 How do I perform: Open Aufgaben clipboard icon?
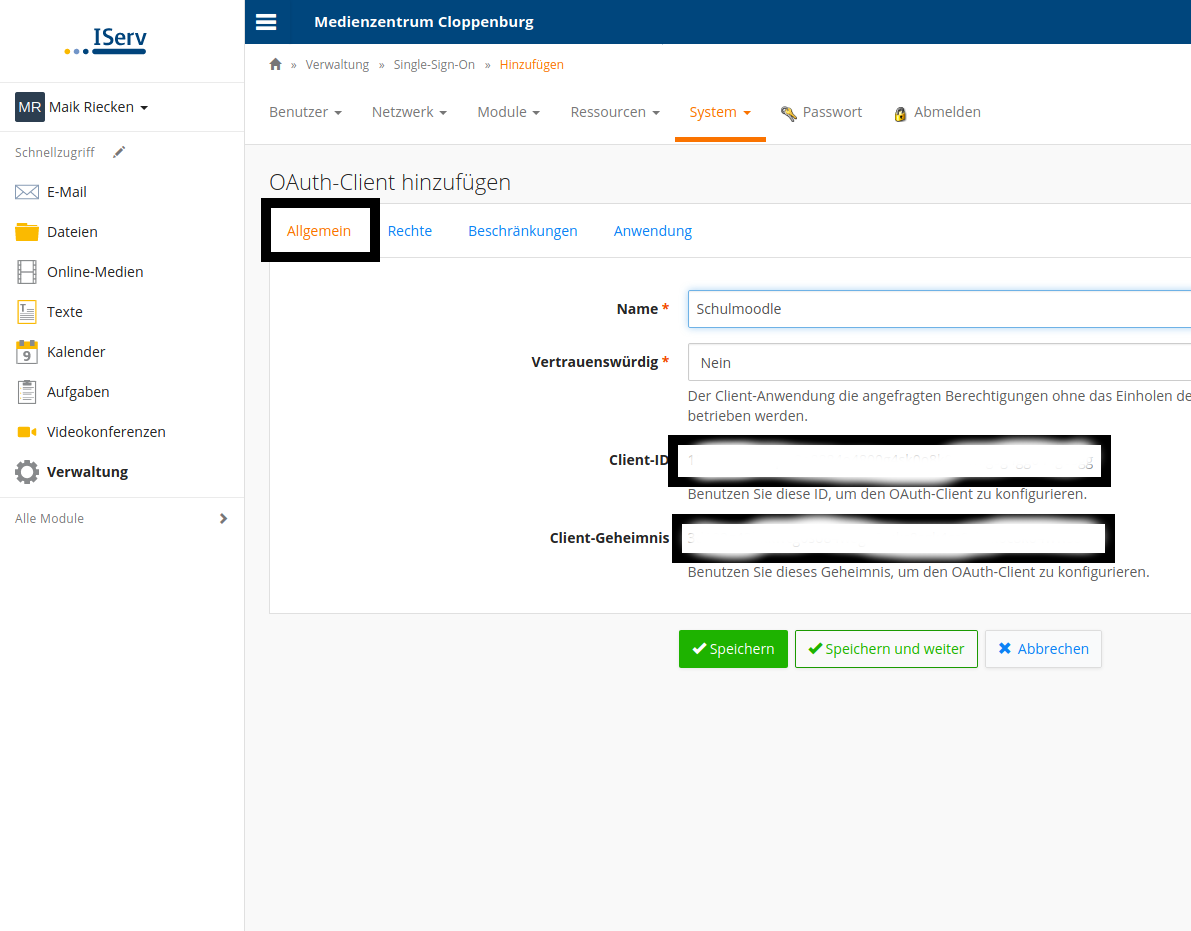[x=27, y=392]
